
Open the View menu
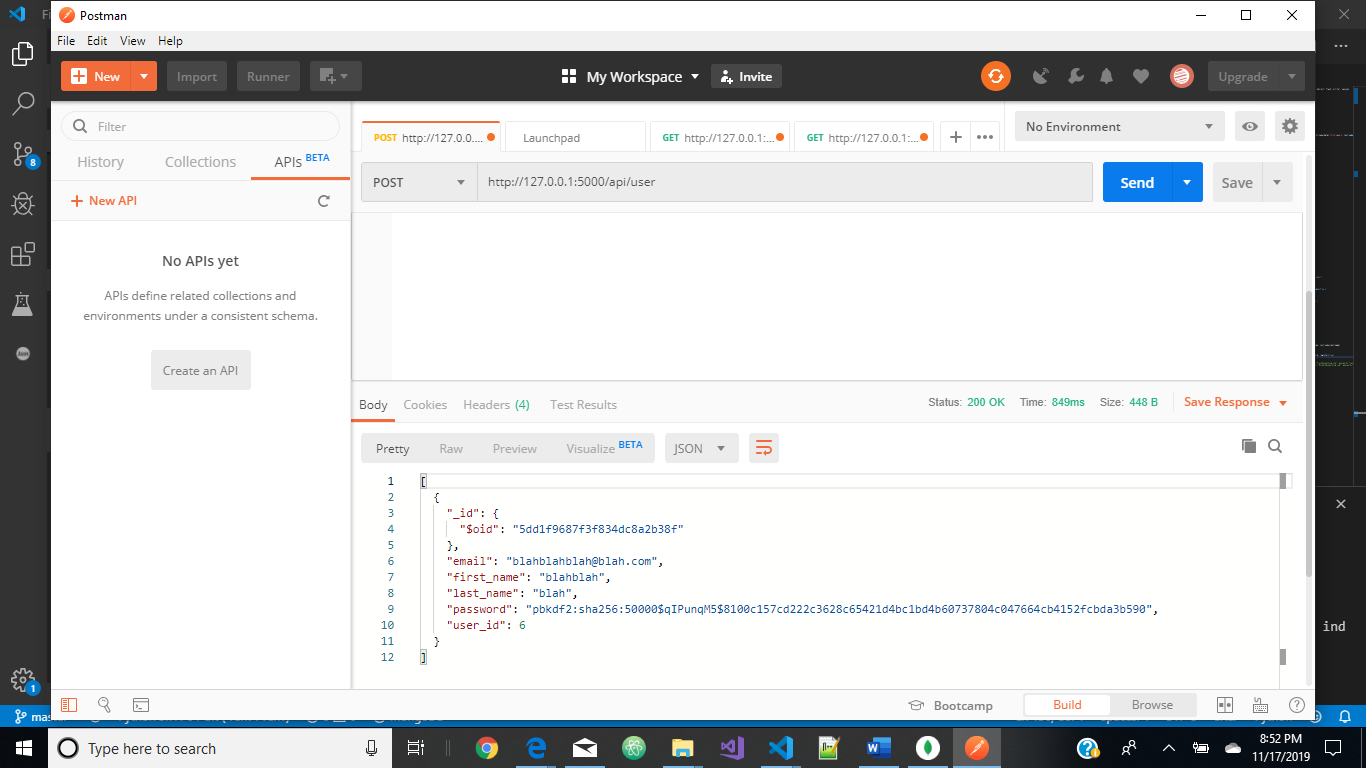pos(133,41)
